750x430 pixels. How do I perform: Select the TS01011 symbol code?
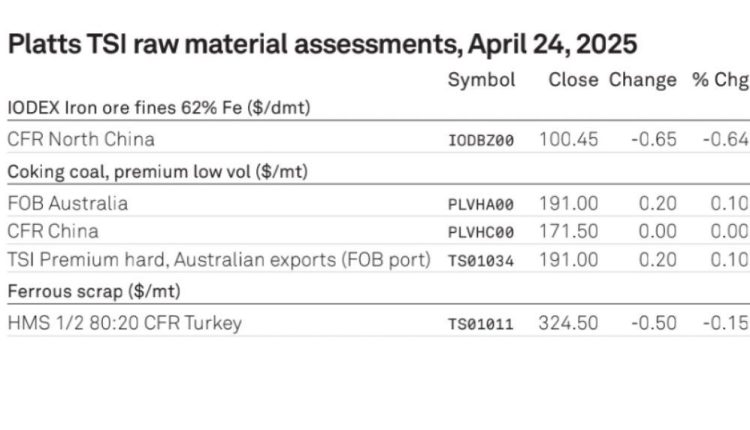pos(481,324)
